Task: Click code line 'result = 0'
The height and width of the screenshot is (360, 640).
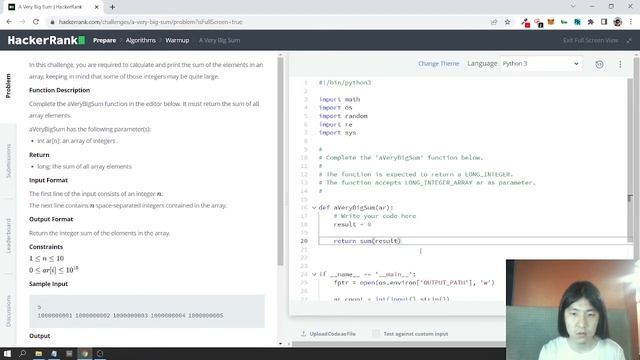Action: 352,224
